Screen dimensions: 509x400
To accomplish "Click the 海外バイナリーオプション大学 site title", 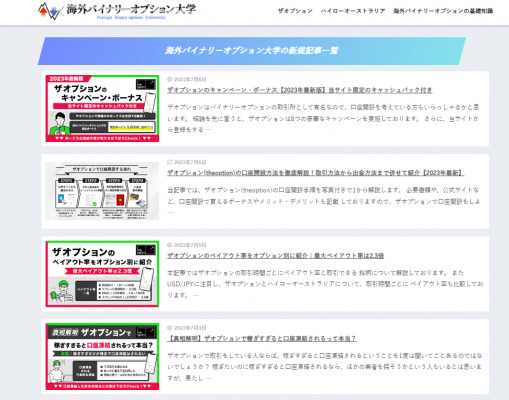I will tap(131, 9).
